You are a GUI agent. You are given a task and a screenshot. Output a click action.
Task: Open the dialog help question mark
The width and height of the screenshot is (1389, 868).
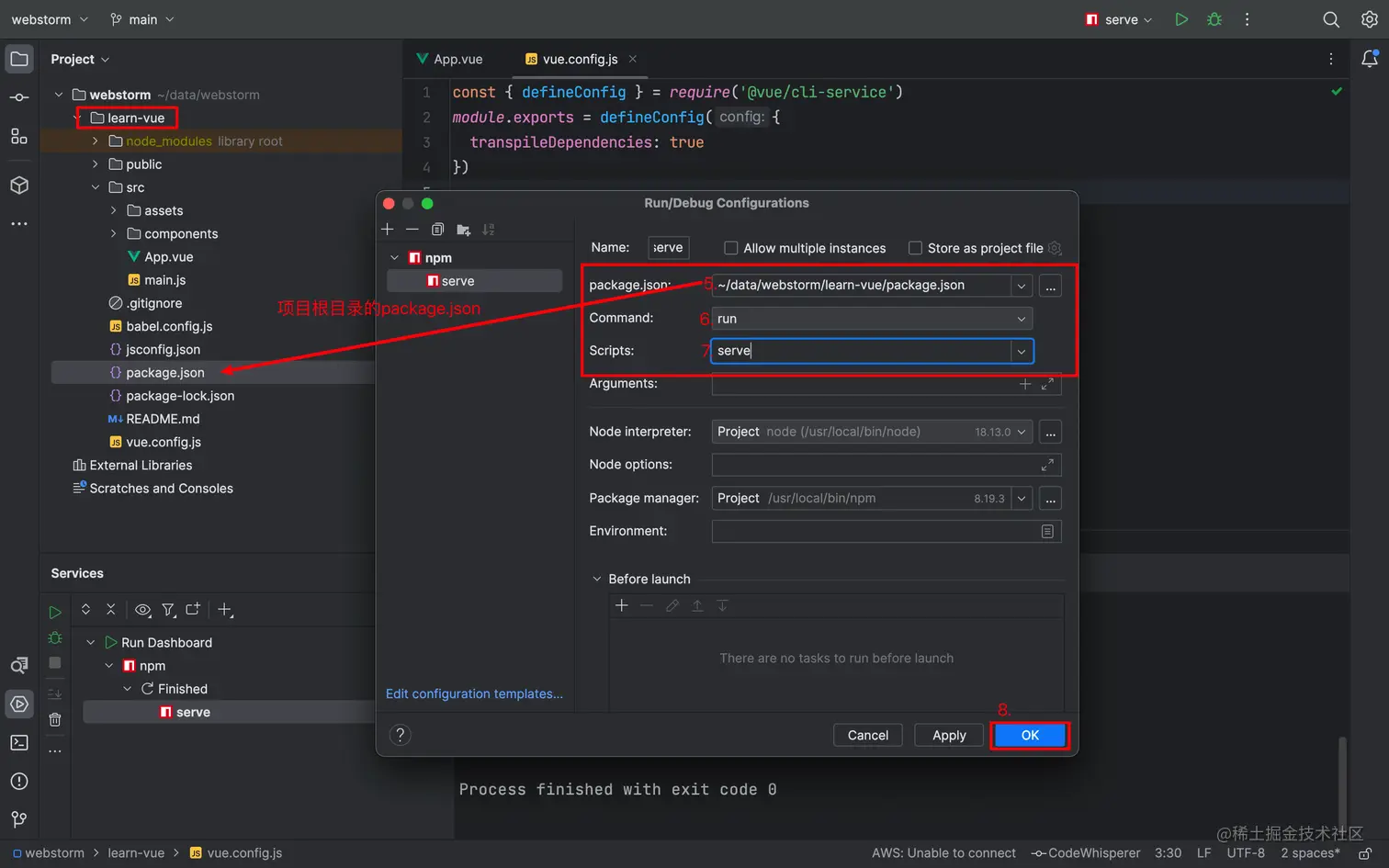pyautogui.click(x=400, y=735)
